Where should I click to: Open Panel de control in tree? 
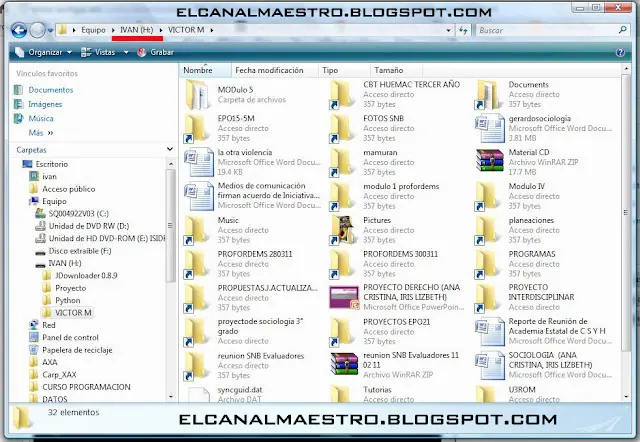(70, 338)
